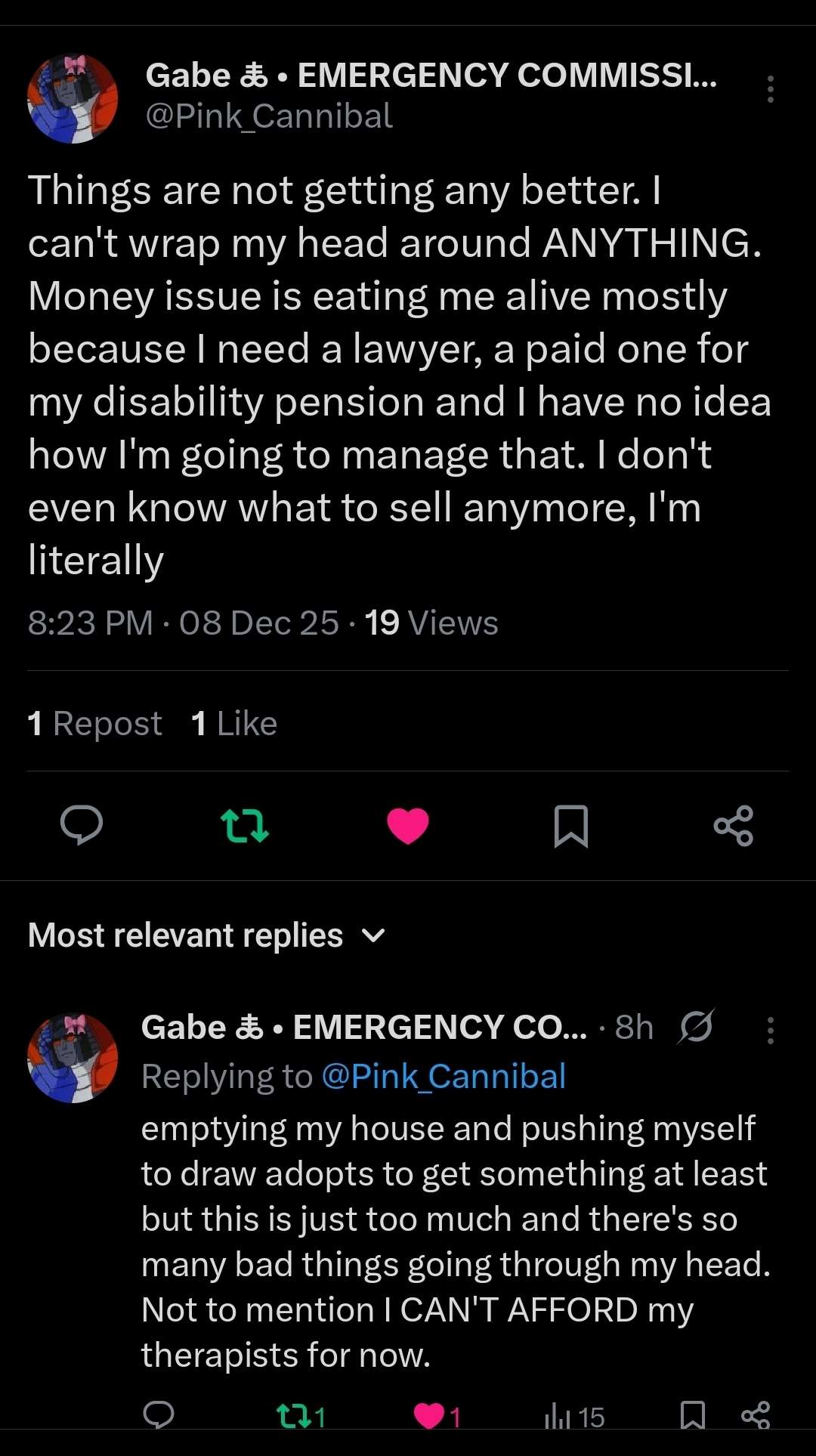View the 1 Like list

point(234,723)
